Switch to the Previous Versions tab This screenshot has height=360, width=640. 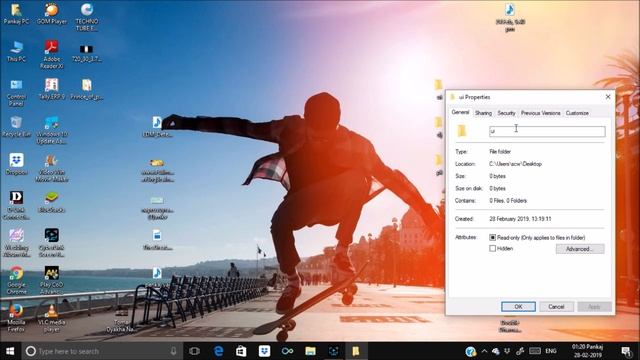click(540, 113)
